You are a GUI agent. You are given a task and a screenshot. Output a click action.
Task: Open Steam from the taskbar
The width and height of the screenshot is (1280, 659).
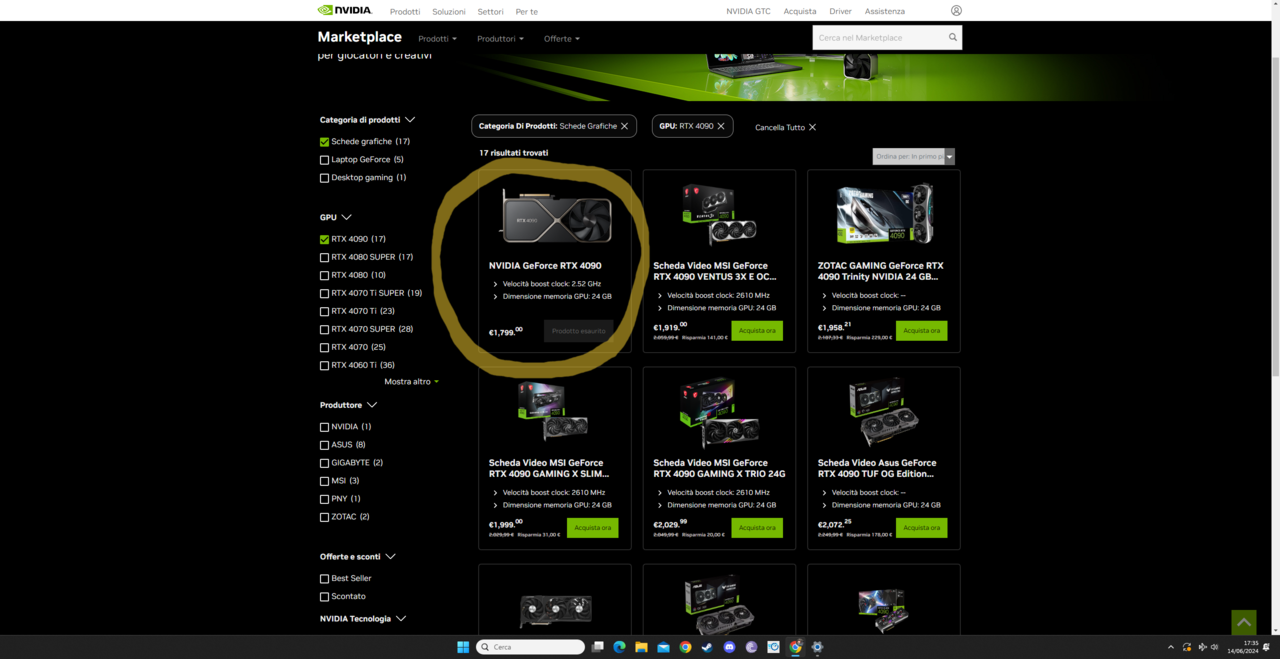point(707,647)
